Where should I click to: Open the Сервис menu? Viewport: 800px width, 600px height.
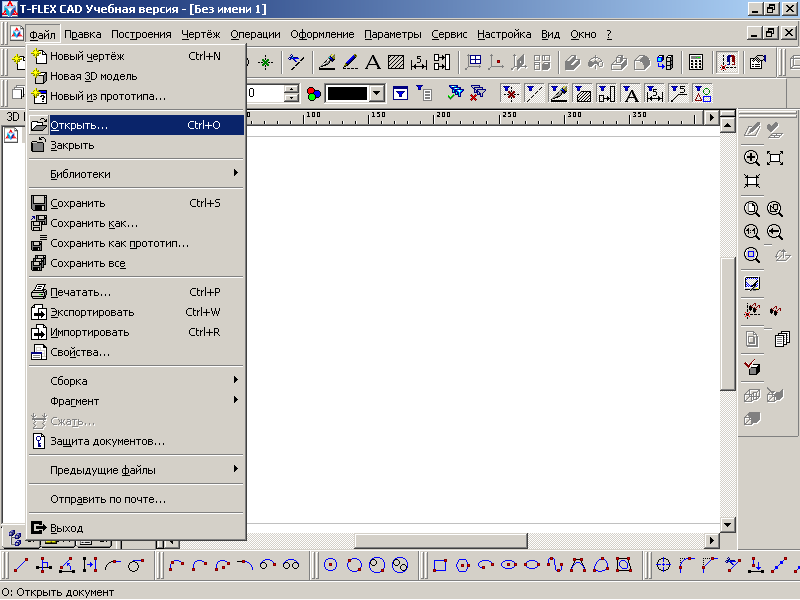449,34
